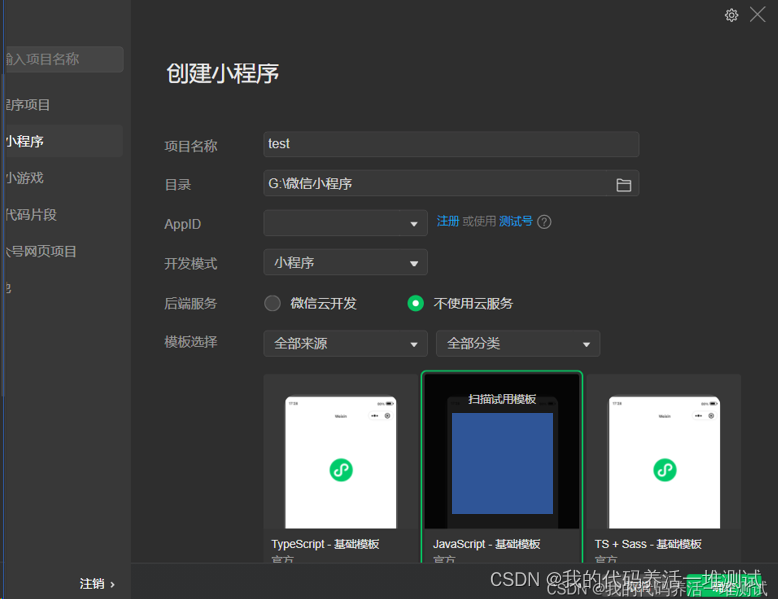Expand the 全部分类 template category dropdown
778x599 pixels.
[518, 343]
